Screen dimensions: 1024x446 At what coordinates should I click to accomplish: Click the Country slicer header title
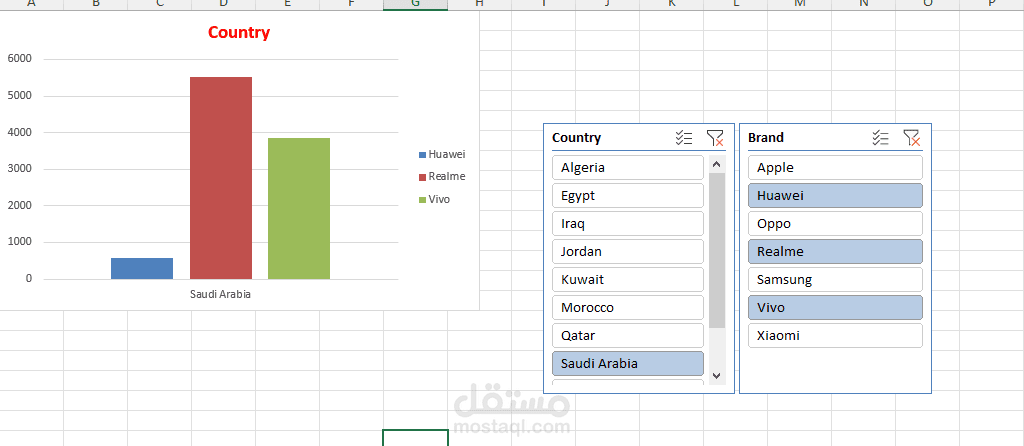577,138
